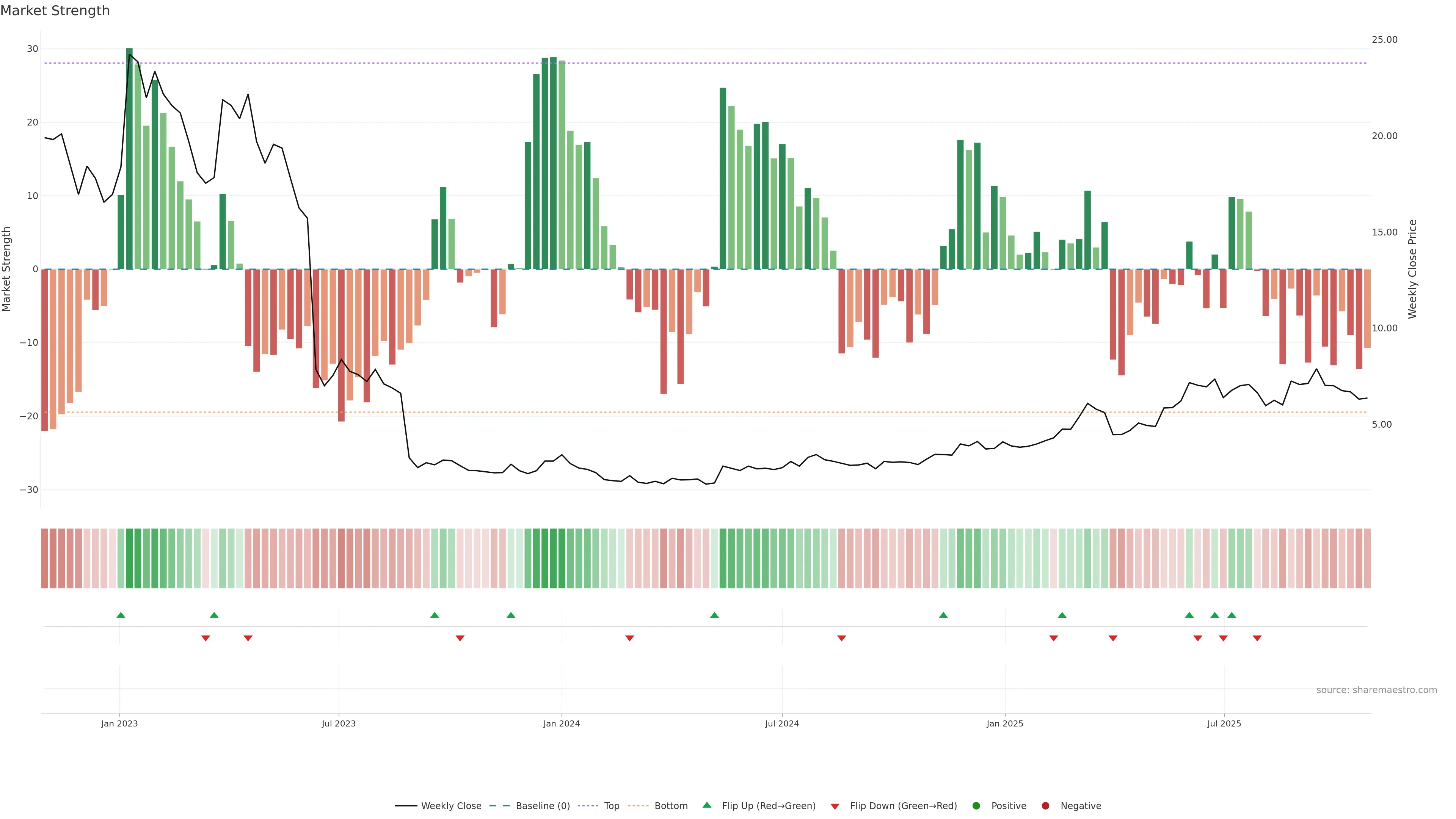1456x819 pixels.
Task: Click the source: sharemaestro.com text
Action: pos(1376,690)
